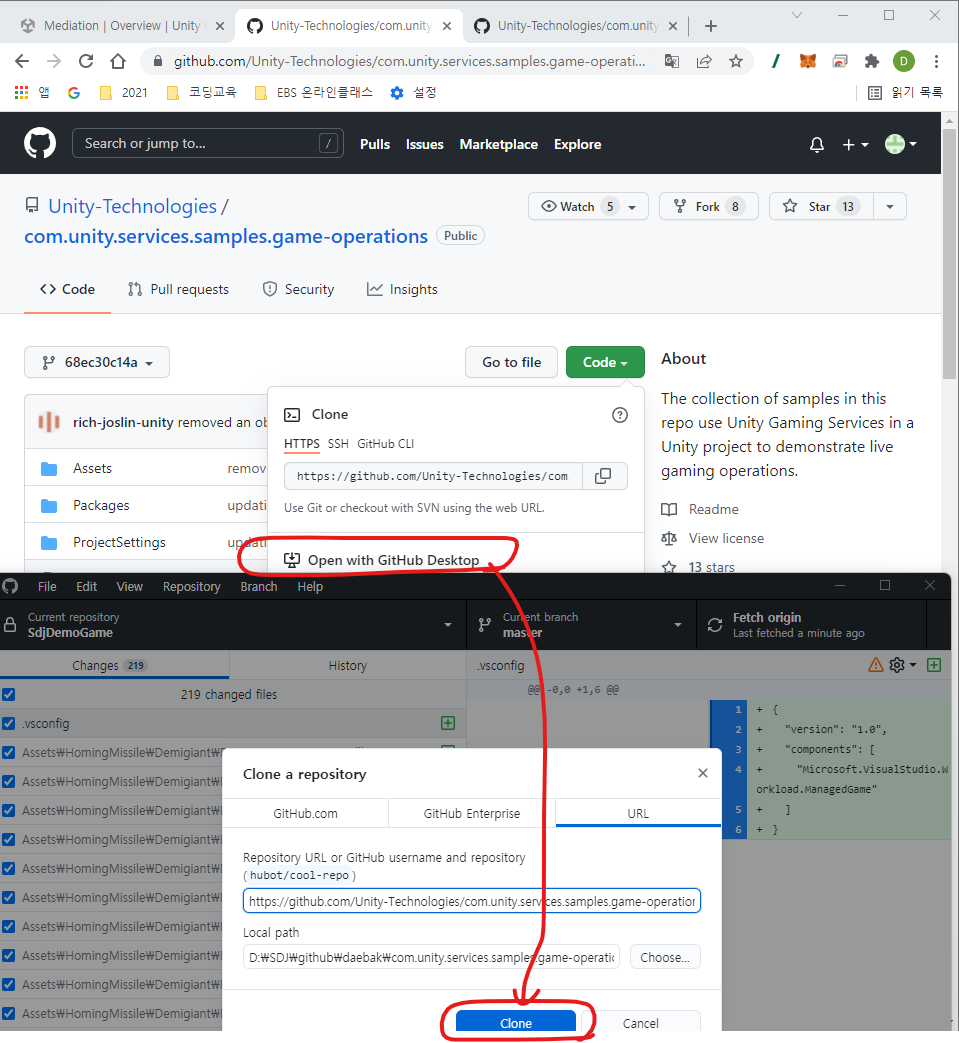Expand the Current repository SdjDemoGame selector
Image resolution: width=959 pixels, height=1043 pixels.
coord(233,625)
